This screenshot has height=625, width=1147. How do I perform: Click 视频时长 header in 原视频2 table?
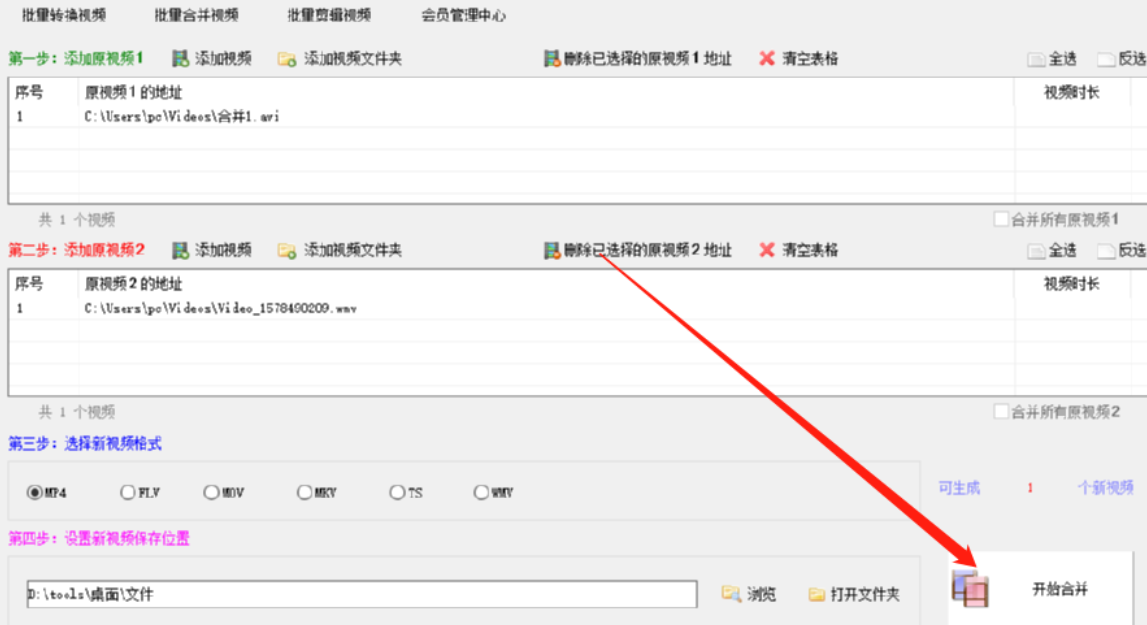[x=1071, y=284]
